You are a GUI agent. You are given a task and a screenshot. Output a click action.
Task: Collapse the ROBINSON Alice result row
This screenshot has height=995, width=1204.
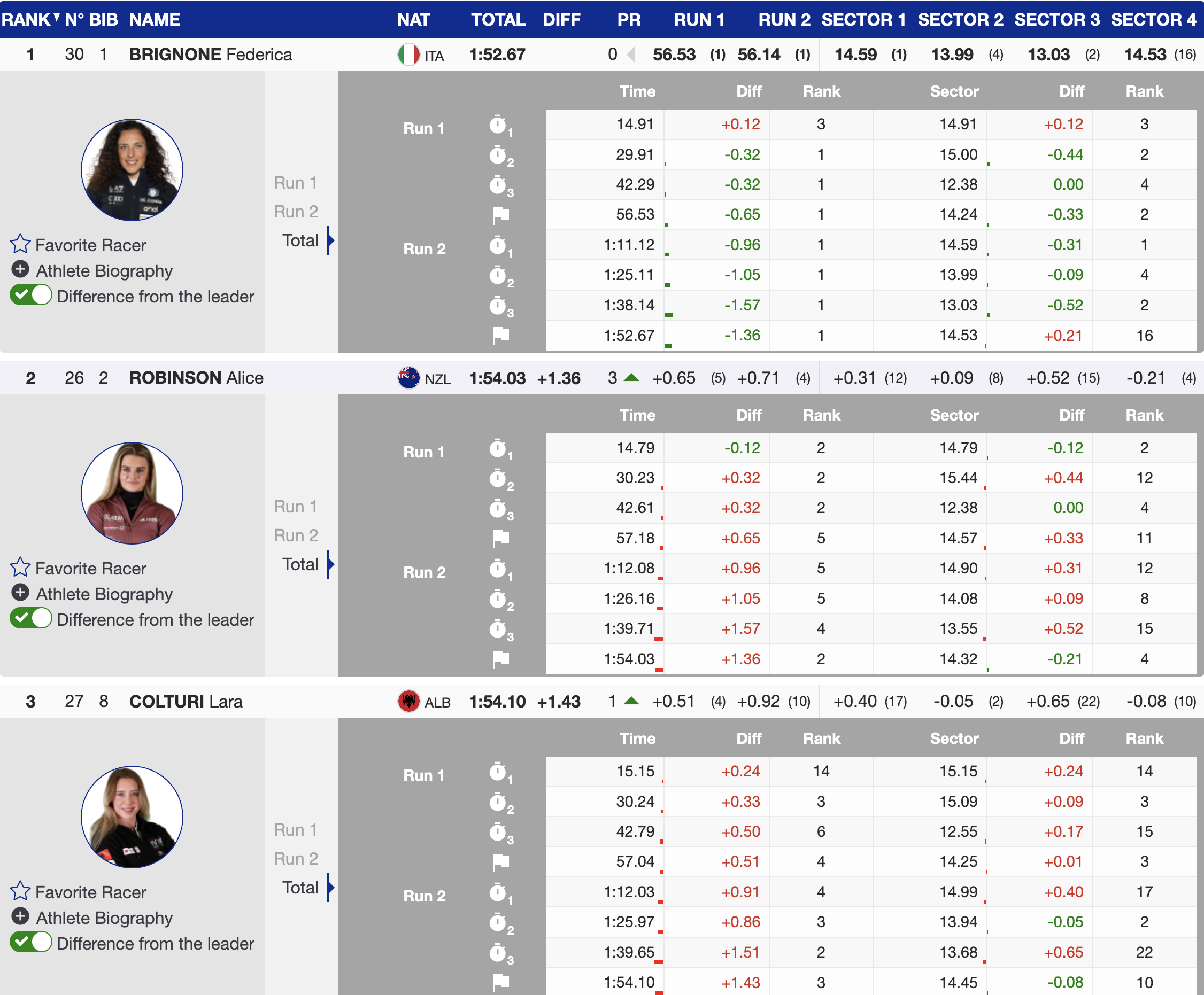point(196,378)
